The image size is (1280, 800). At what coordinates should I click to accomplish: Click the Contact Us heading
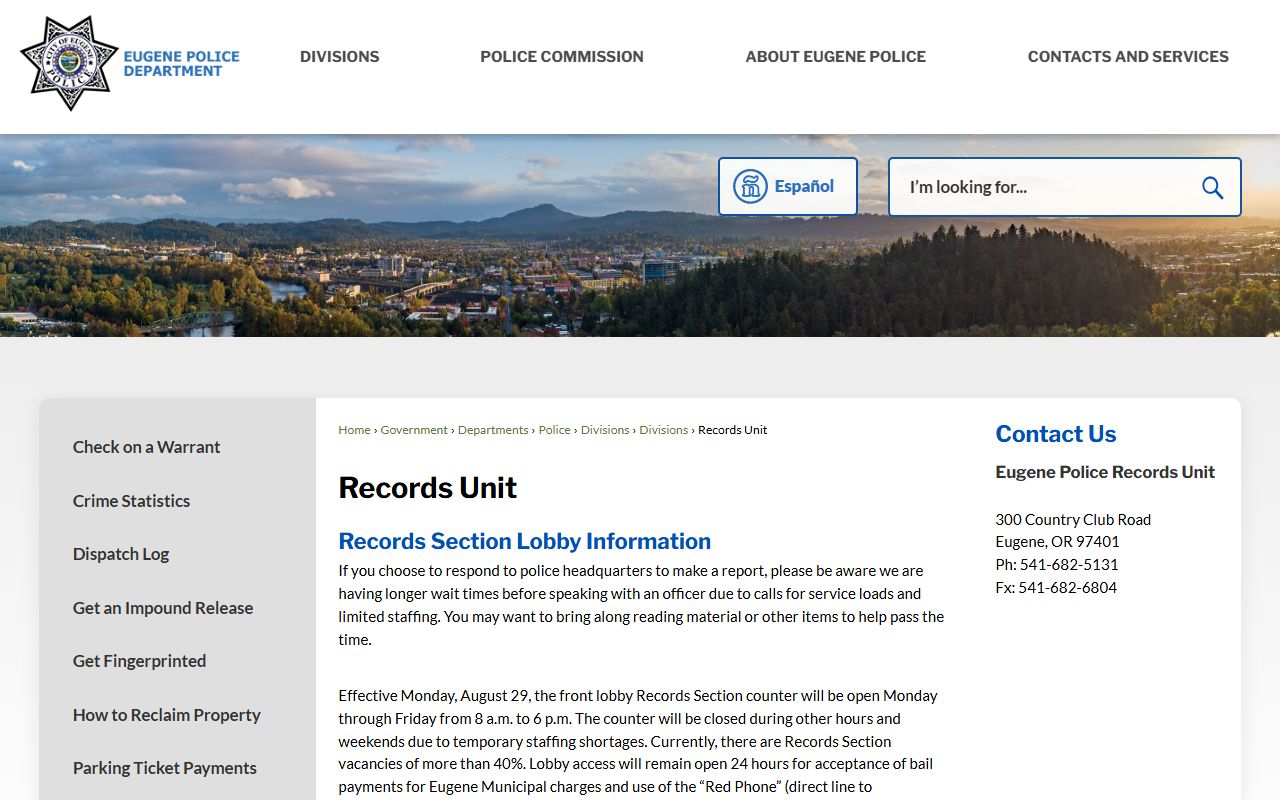(x=1056, y=434)
